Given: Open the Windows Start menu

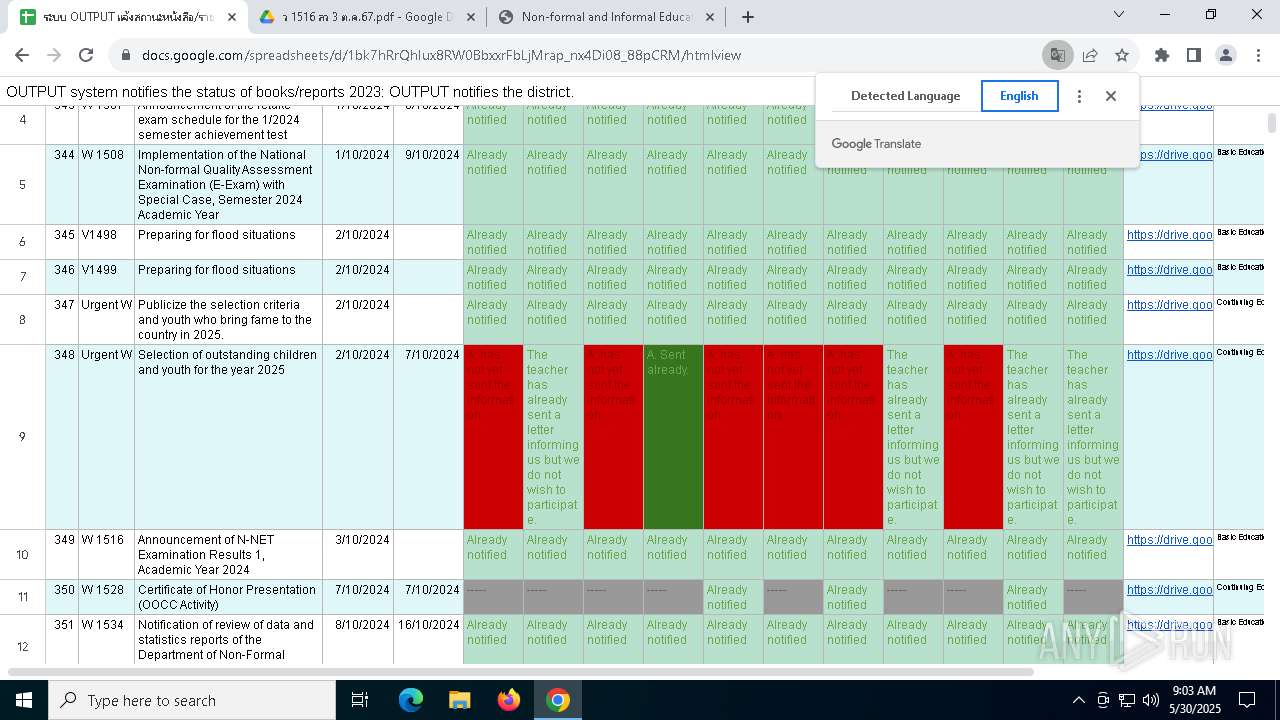Looking at the screenshot, I should (24, 700).
